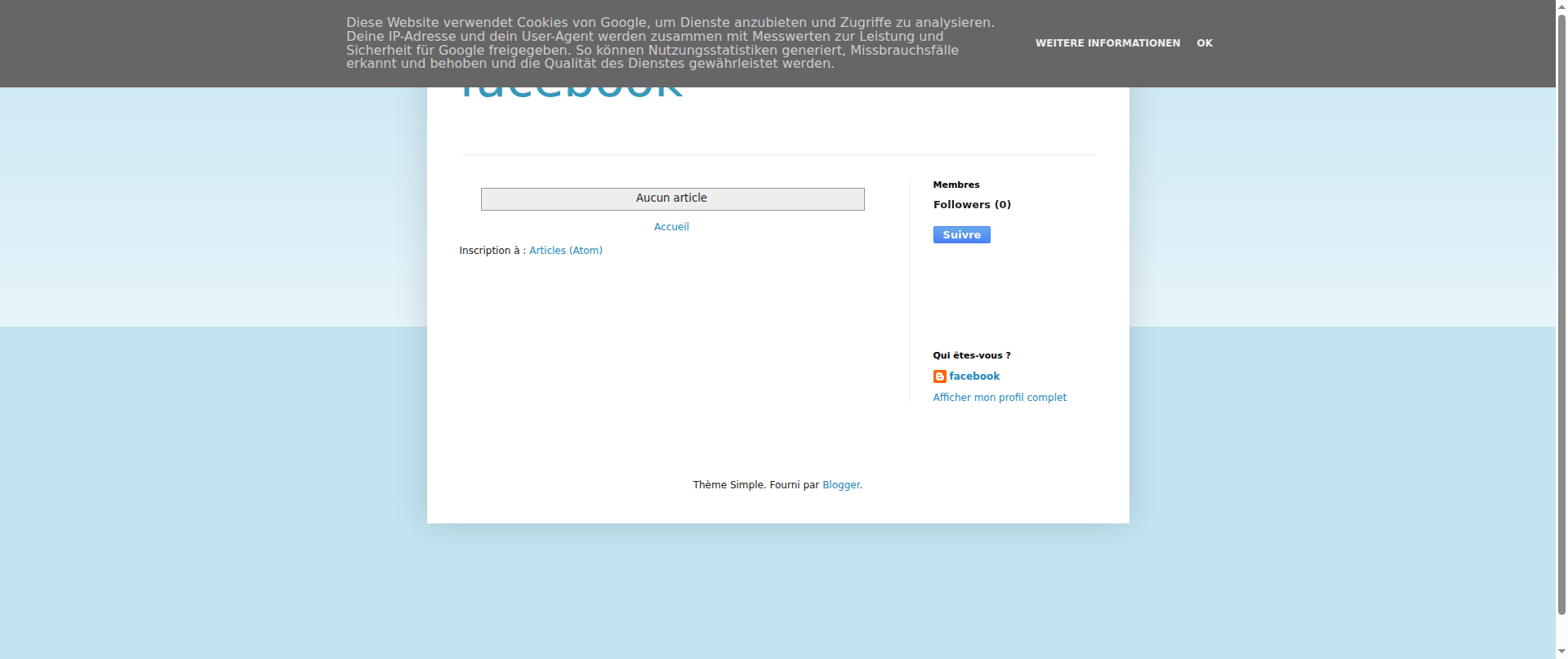Viewport: 1568px width, 659px height.
Task: Click the Inscription à : label
Action: (492, 251)
